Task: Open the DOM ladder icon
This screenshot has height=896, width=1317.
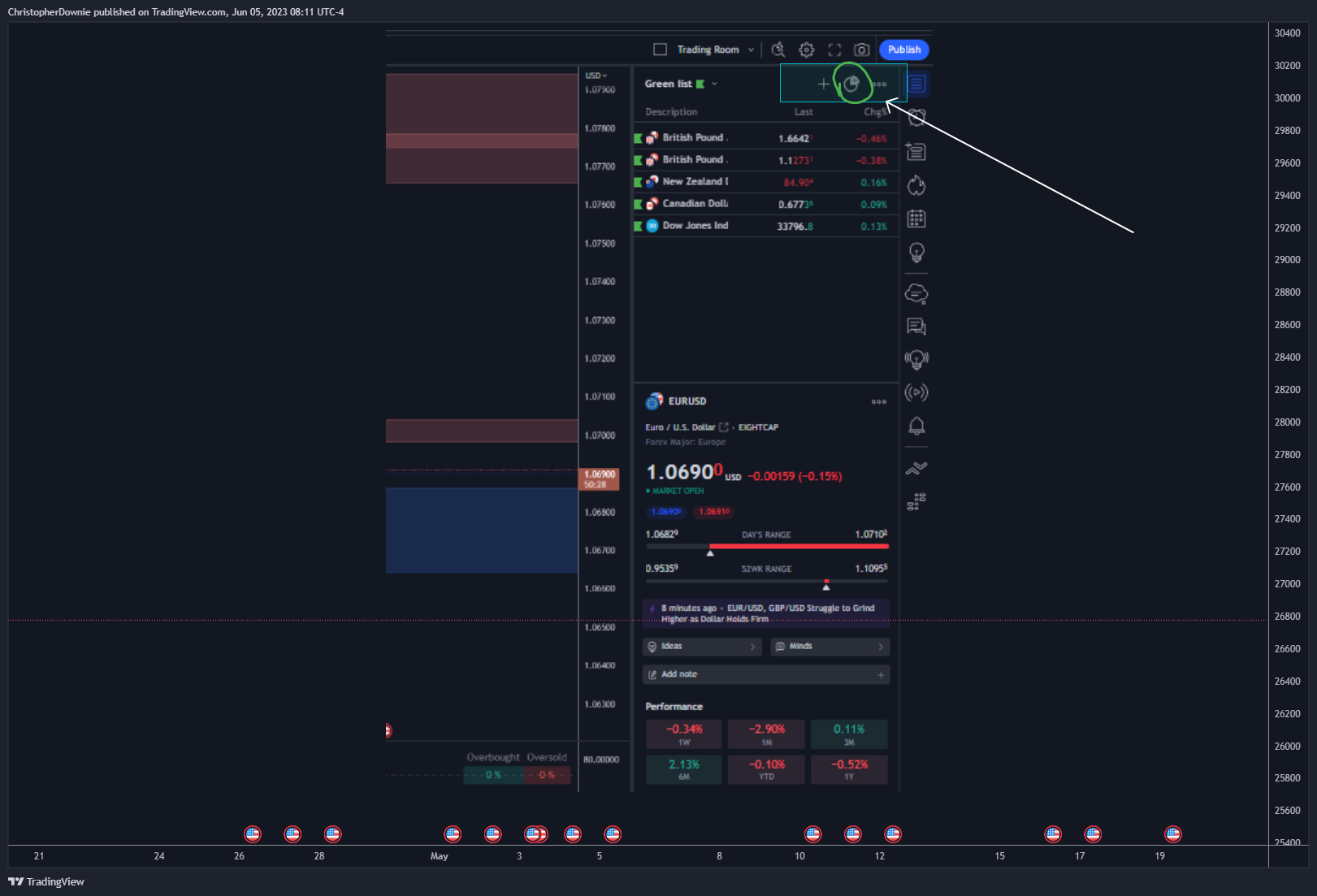Action: tap(916, 501)
